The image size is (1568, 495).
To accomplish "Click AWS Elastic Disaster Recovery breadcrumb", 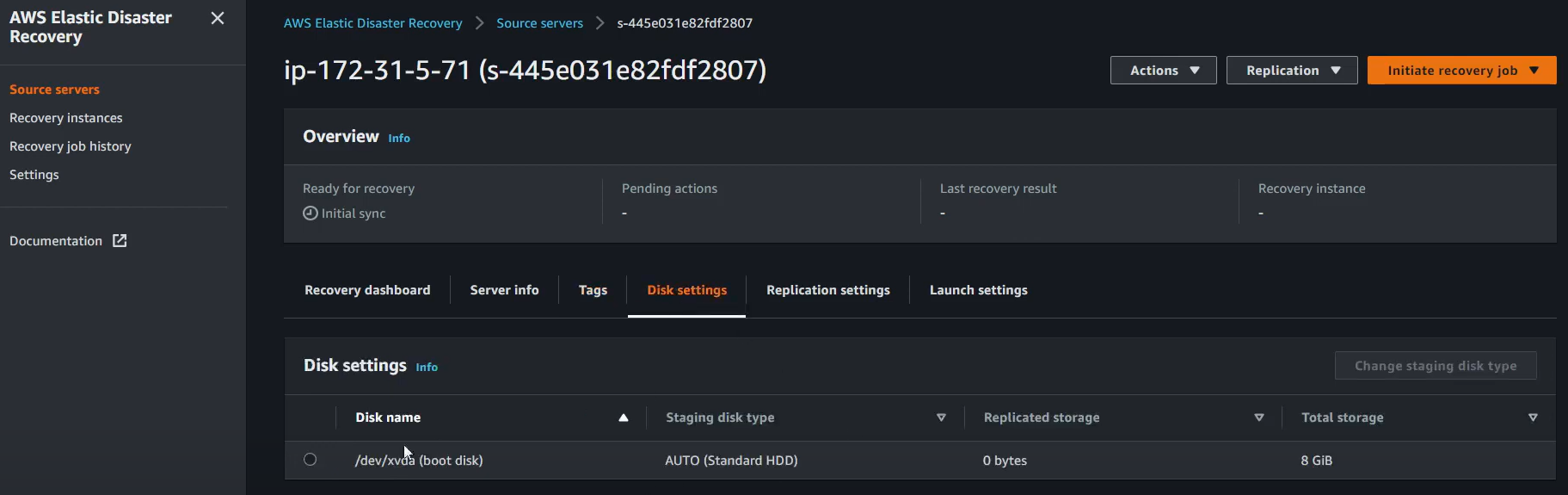I will pos(373,23).
